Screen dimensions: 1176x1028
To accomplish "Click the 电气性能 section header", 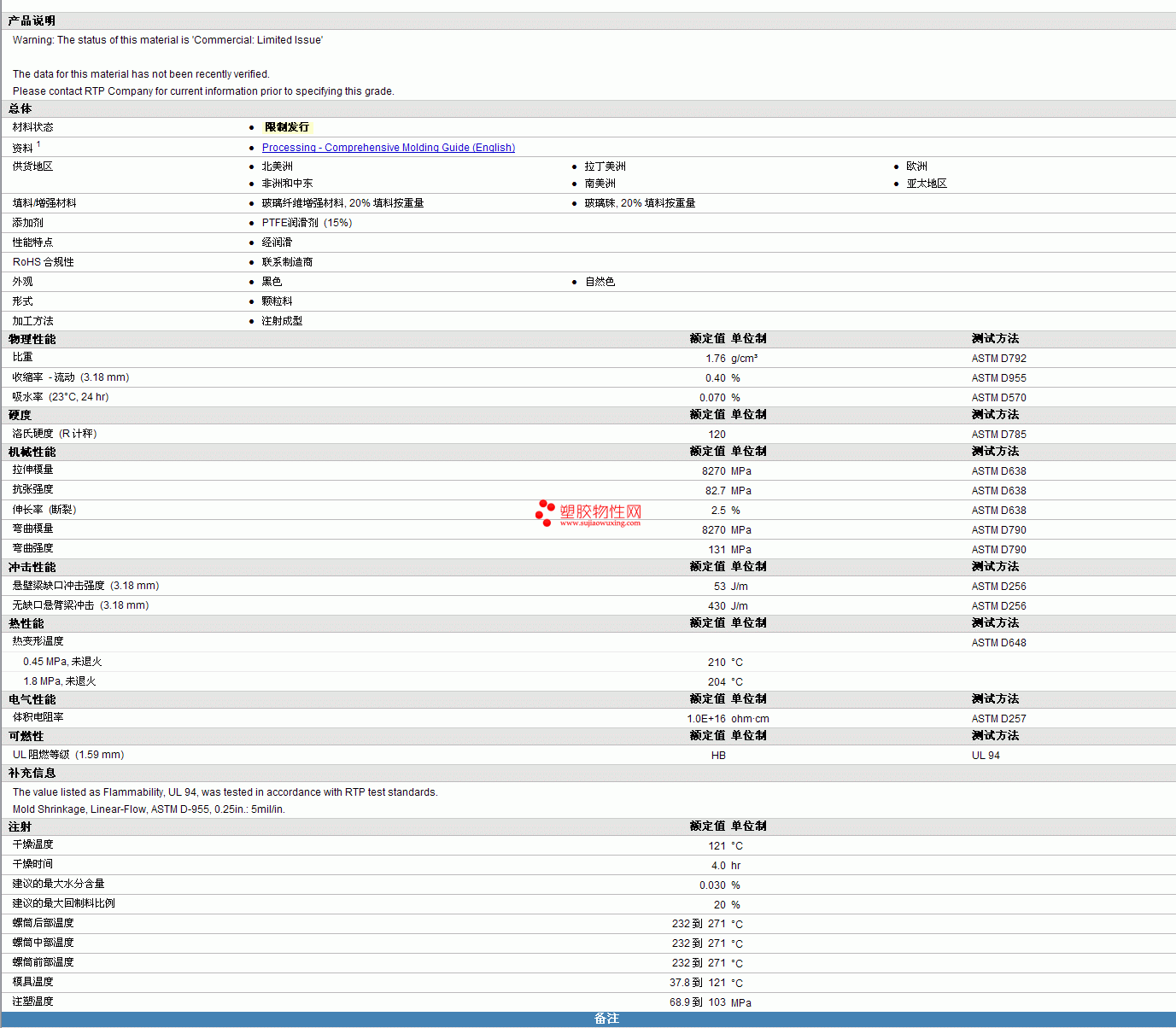I will click(x=32, y=699).
